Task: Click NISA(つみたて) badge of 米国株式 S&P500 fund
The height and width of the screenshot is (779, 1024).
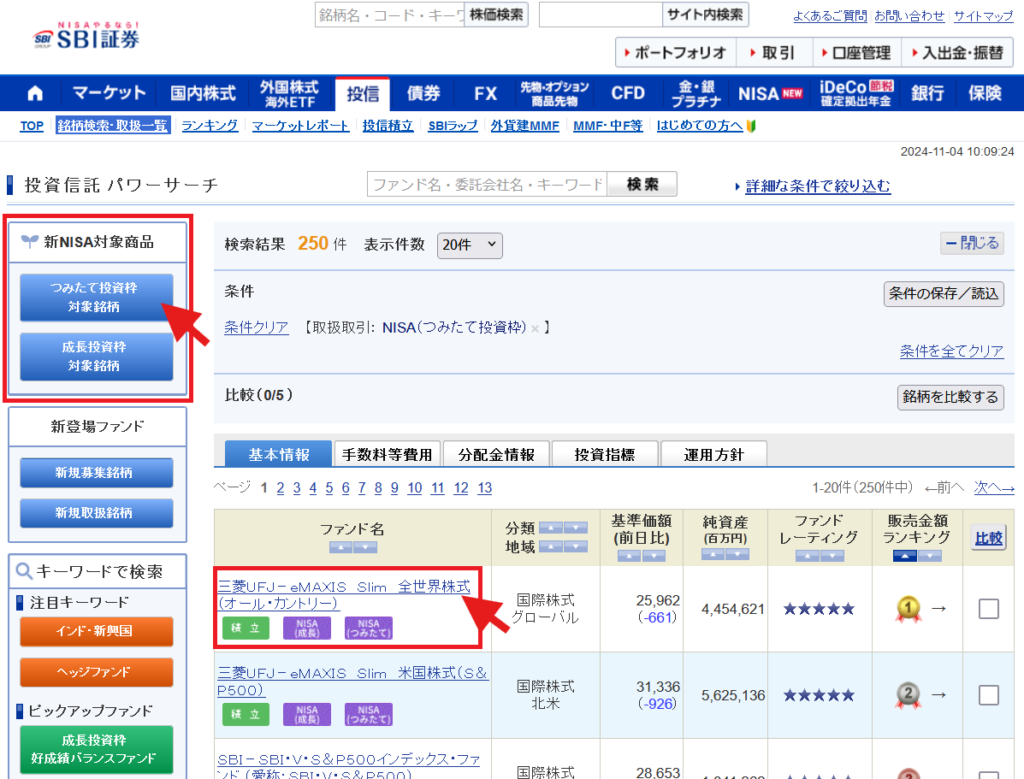Action: [368, 714]
